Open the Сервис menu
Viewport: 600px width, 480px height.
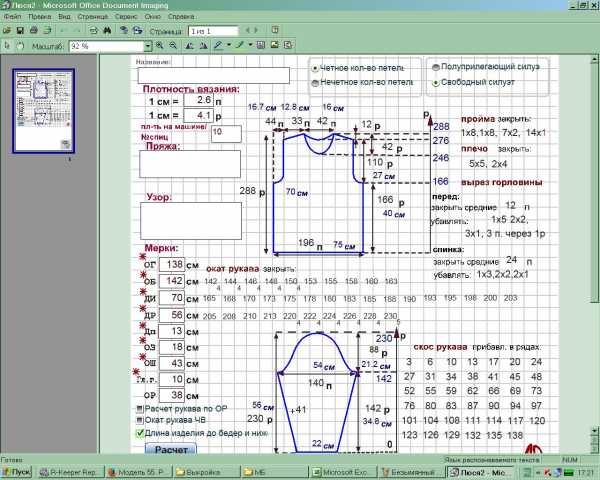(126, 17)
